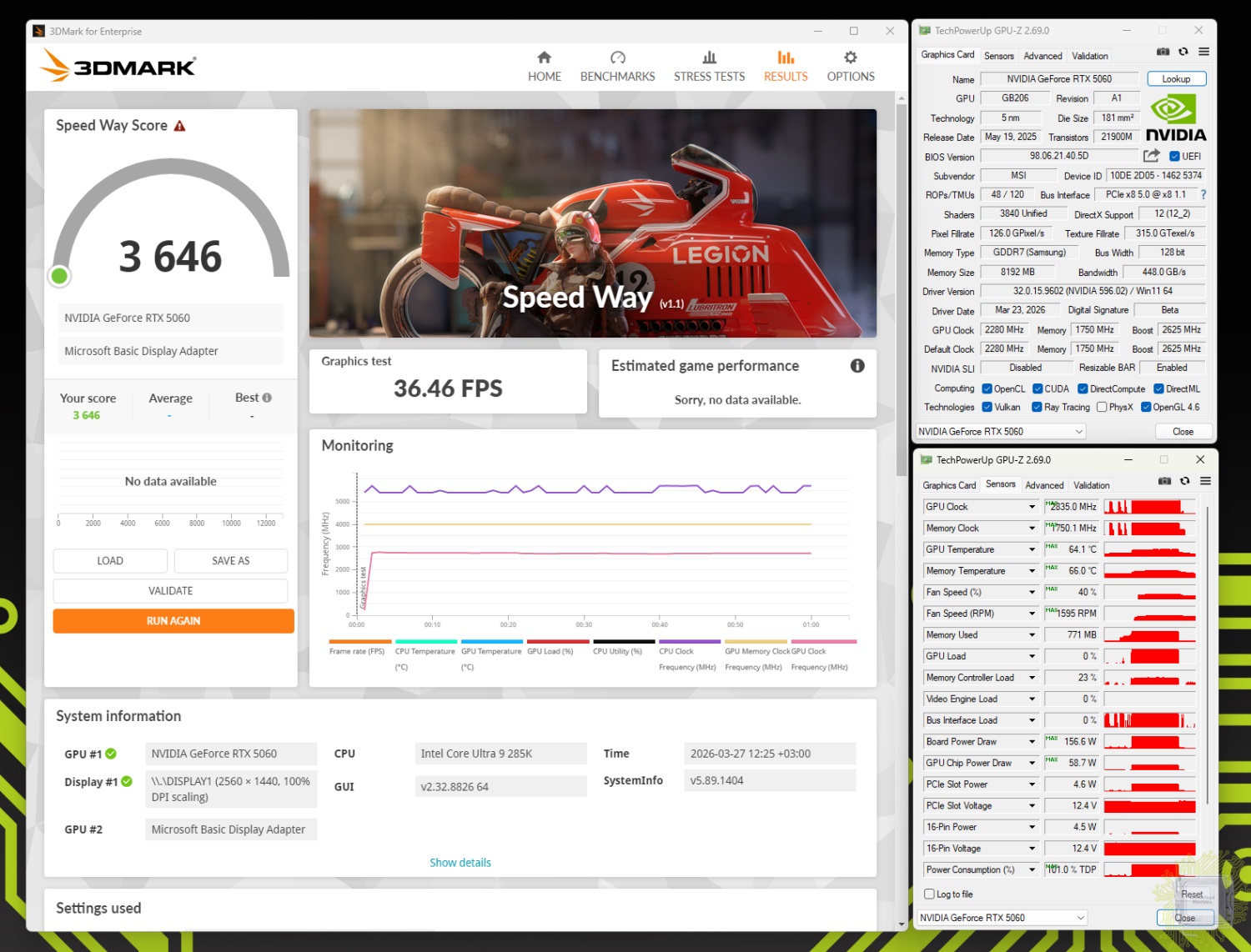
Task: Open the graphics card selector in top GPU-Z window
Action: coord(1000,432)
